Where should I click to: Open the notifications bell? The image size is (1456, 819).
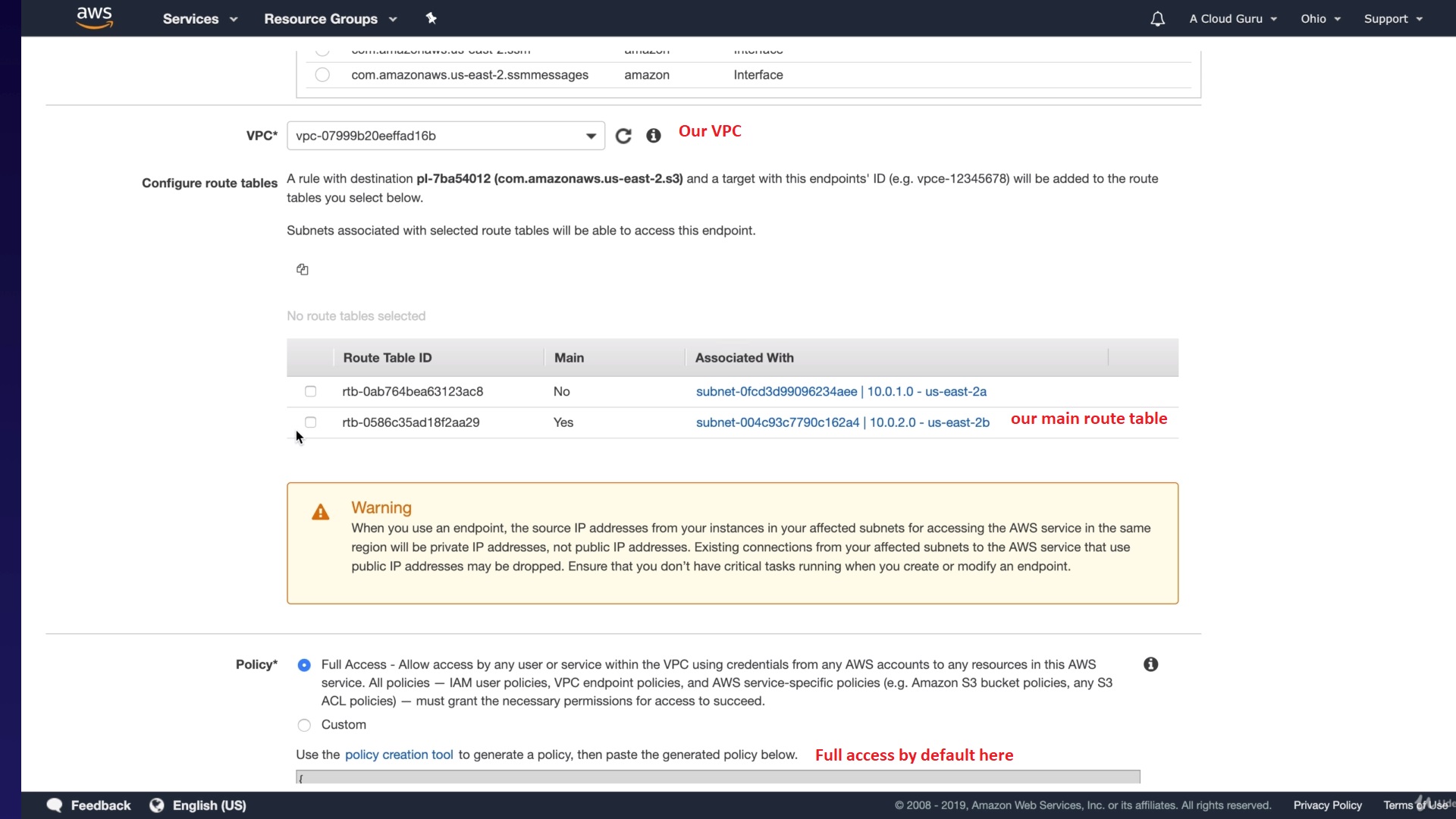point(1157,19)
